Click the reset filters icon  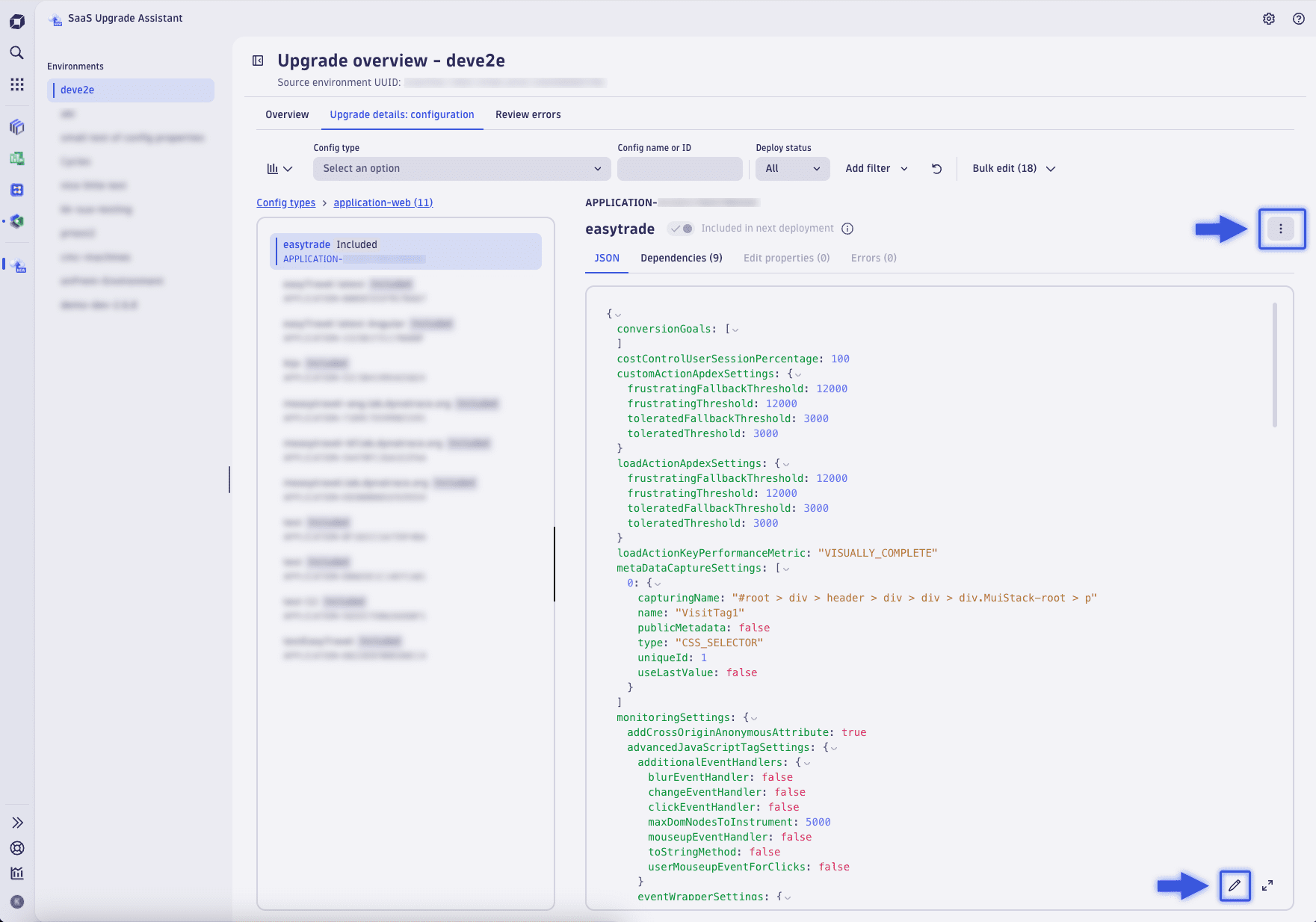[x=936, y=169]
